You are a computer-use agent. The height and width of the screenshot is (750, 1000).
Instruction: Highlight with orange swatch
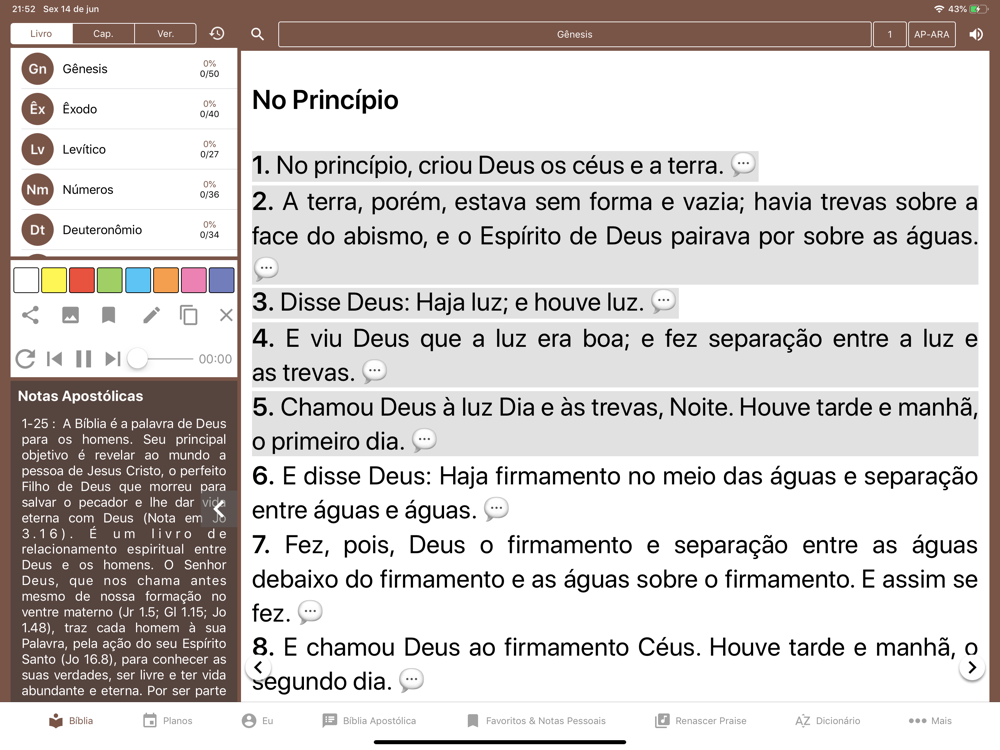pos(166,280)
